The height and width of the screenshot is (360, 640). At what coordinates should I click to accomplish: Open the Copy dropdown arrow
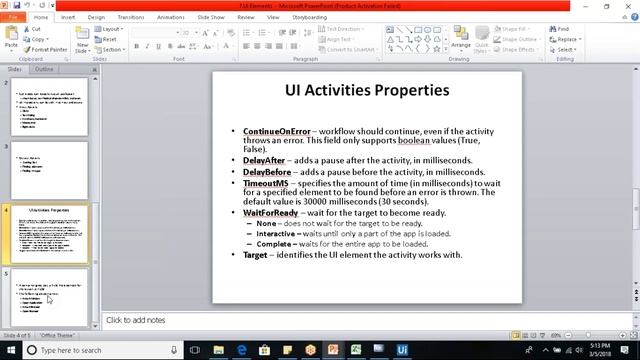[47, 39]
